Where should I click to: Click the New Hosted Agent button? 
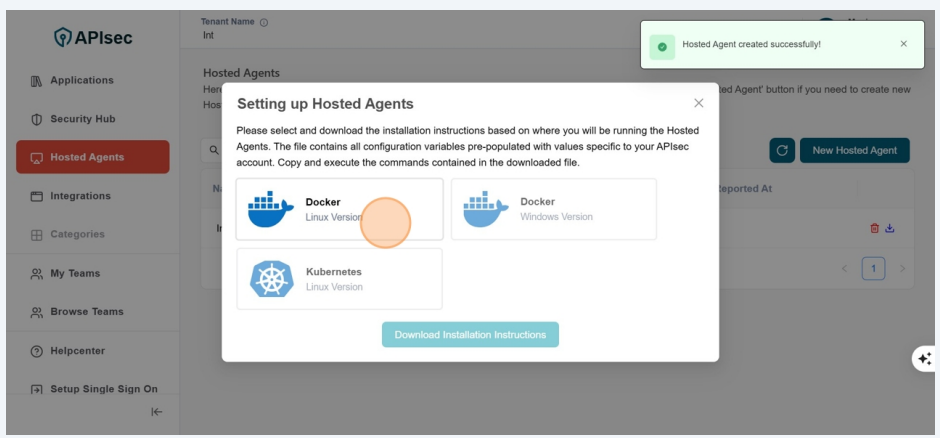click(x=854, y=151)
